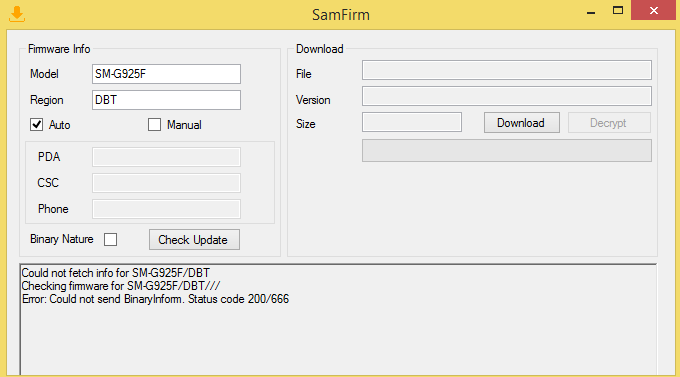This screenshot has height=377, width=680.
Task: Close the SamFirm window
Action: pyautogui.click(x=654, y=10)
